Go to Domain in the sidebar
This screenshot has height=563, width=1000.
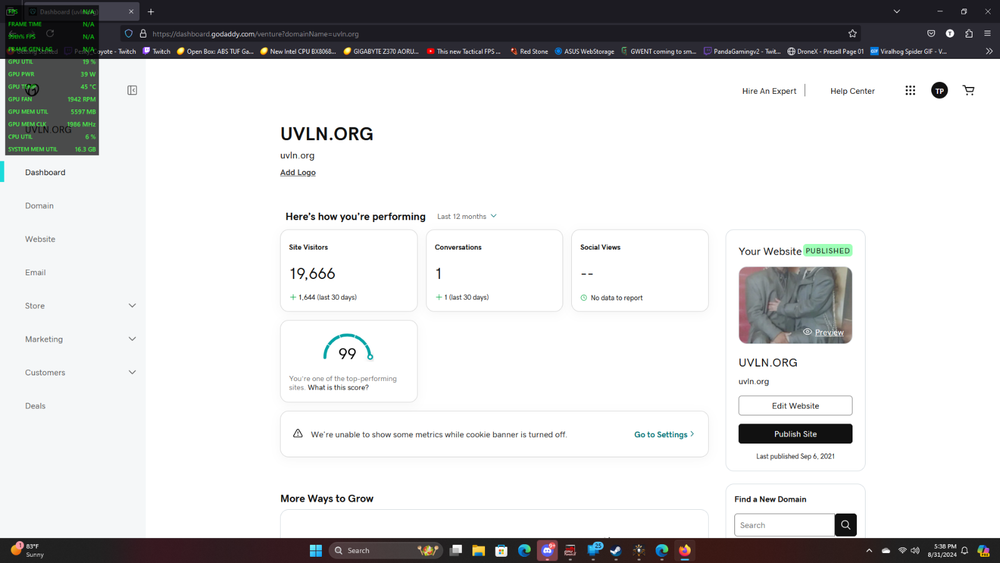click(40, 206)
